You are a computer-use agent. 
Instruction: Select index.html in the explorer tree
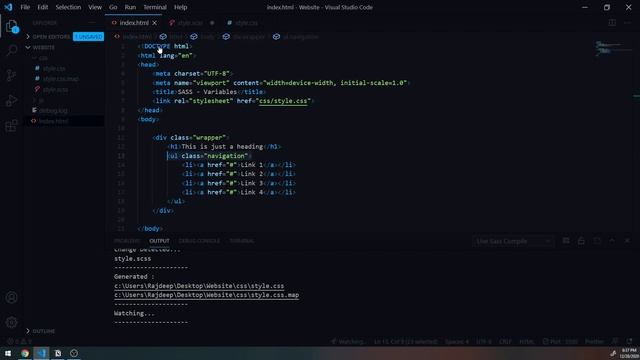[x=53, y=121]
